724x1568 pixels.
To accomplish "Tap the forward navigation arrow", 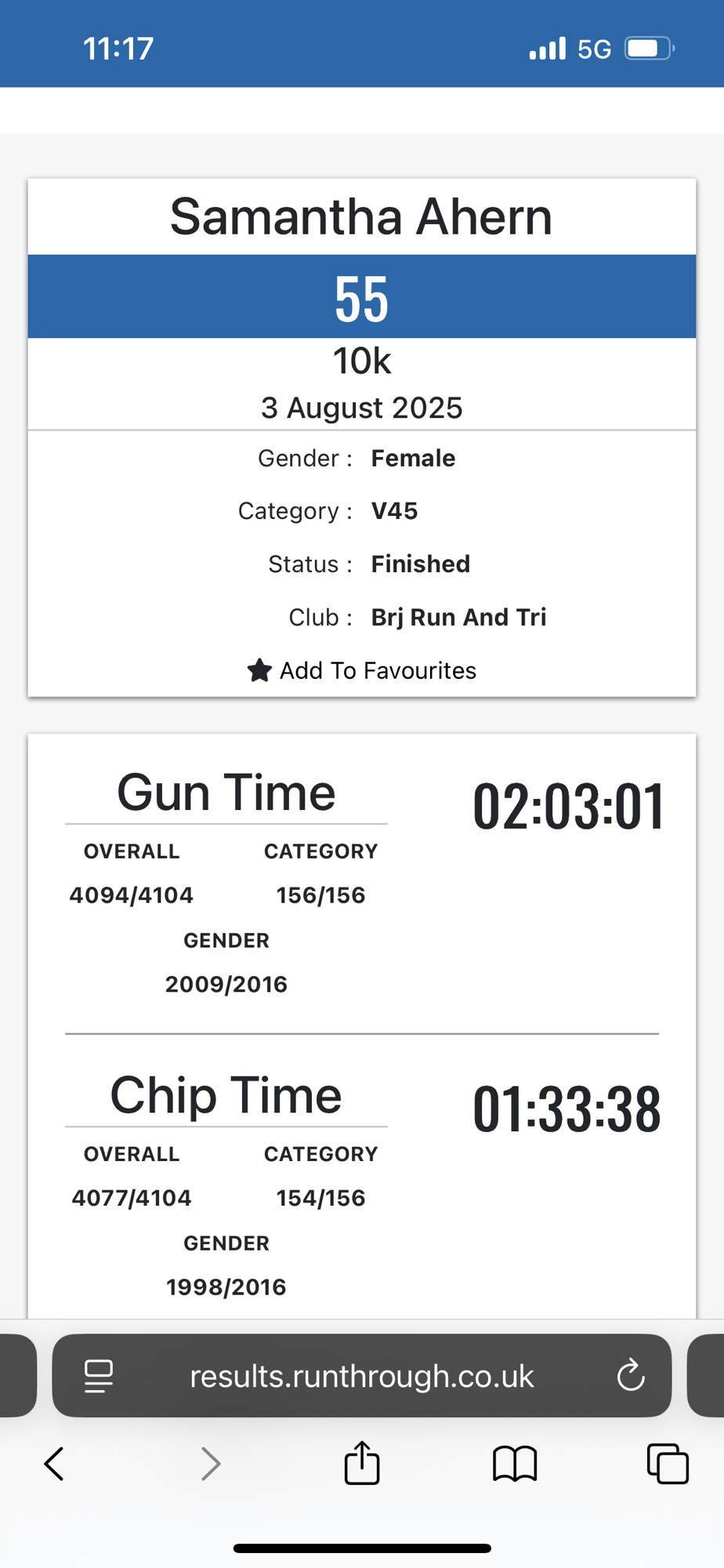I will point(210,1464).
